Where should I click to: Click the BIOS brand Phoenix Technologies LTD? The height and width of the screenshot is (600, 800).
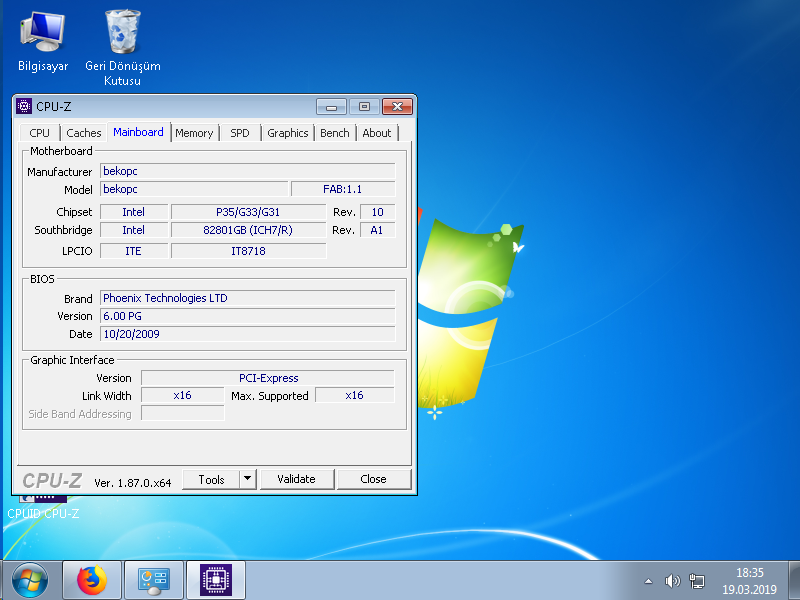coord(247,298)
